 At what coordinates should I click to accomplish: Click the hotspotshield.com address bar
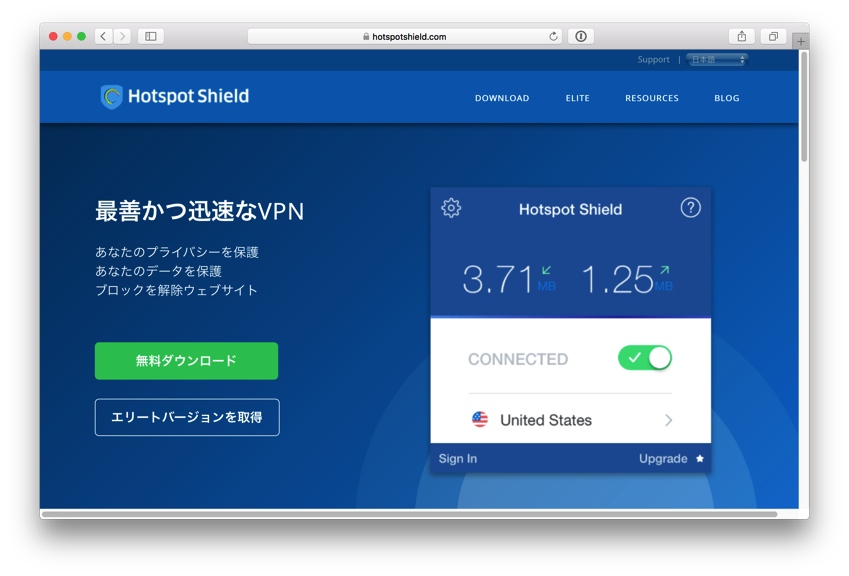404,36
